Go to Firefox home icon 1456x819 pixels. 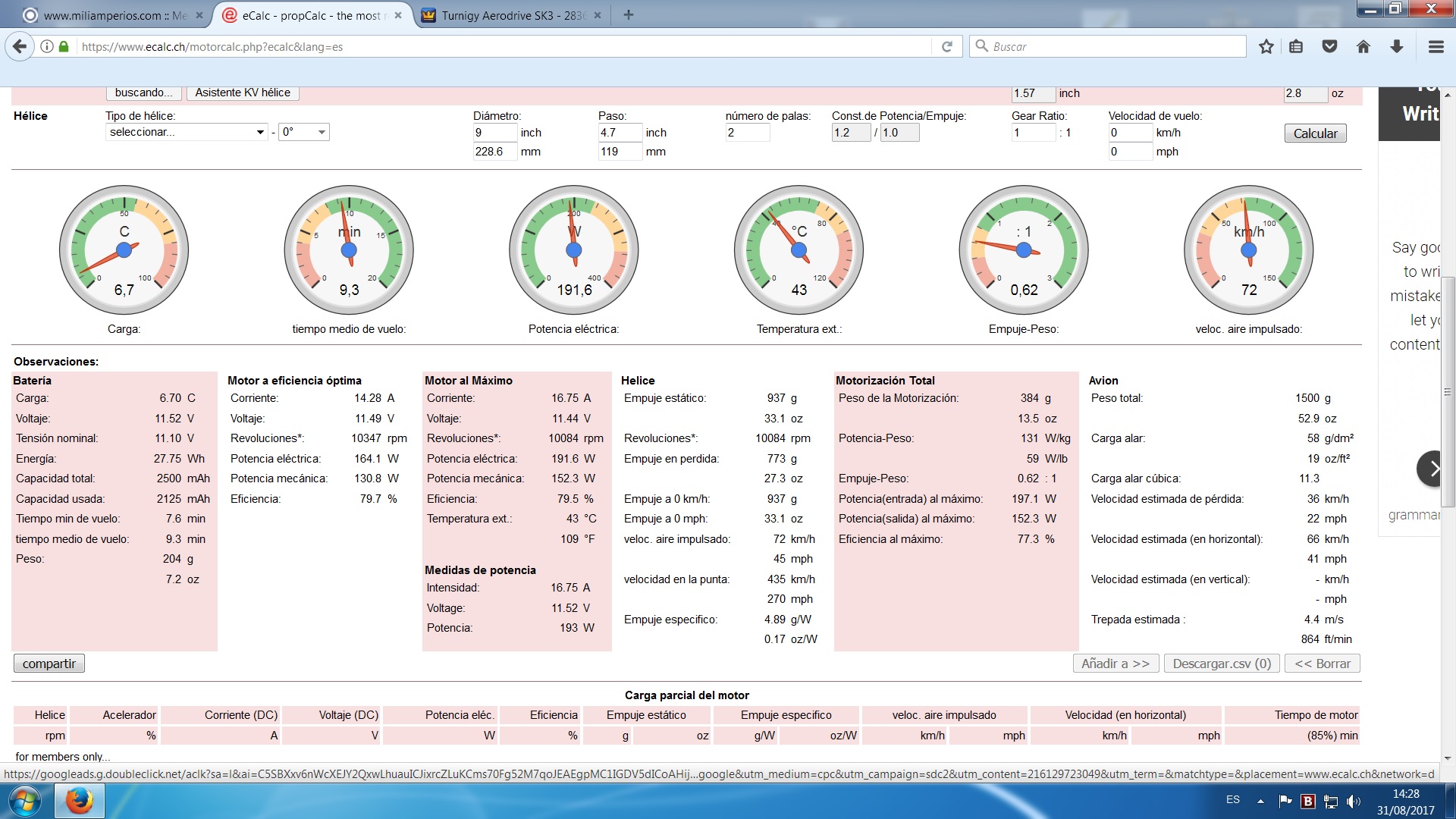point(1363,47)
